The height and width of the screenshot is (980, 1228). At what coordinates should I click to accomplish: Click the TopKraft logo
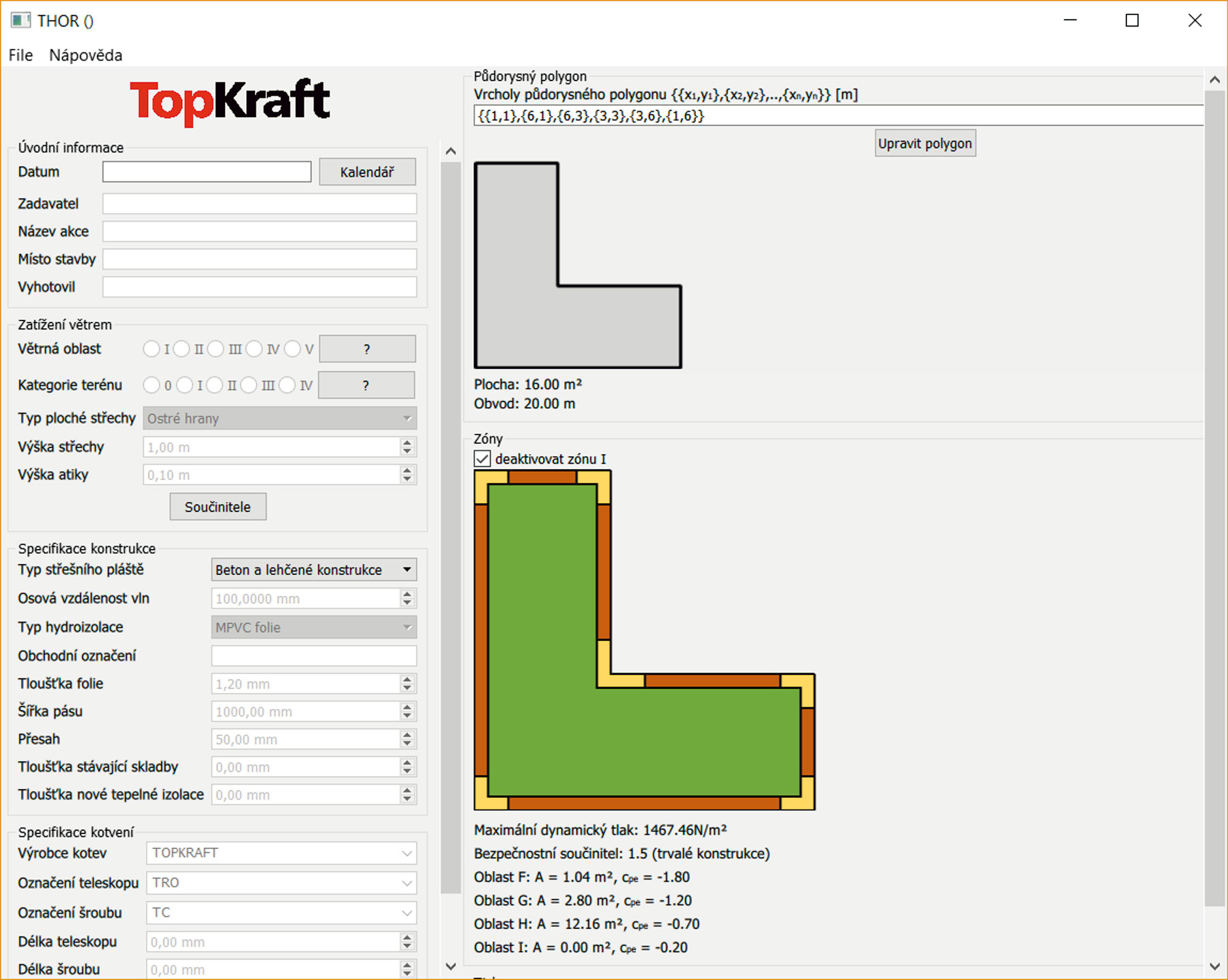click(x=229, y=102)
